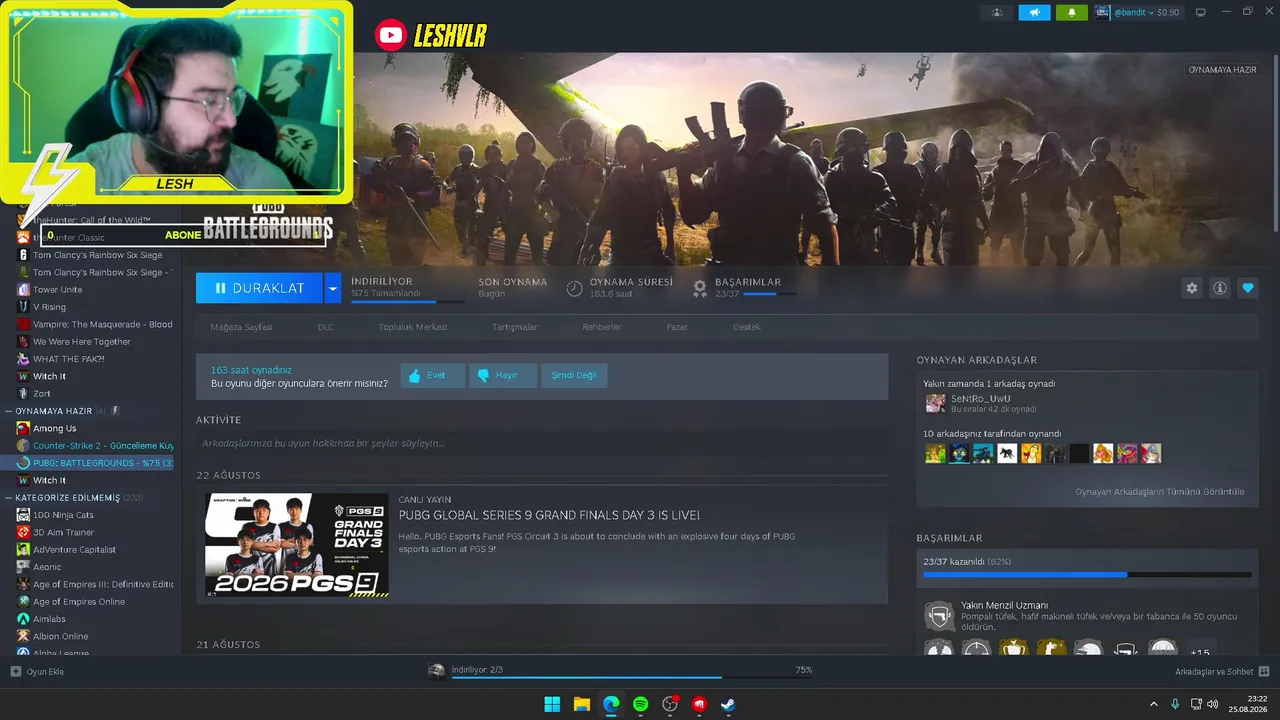Open the Oyun Ekle menu
This screenshot has height=720, width=1280.
(x=37, y=671)
